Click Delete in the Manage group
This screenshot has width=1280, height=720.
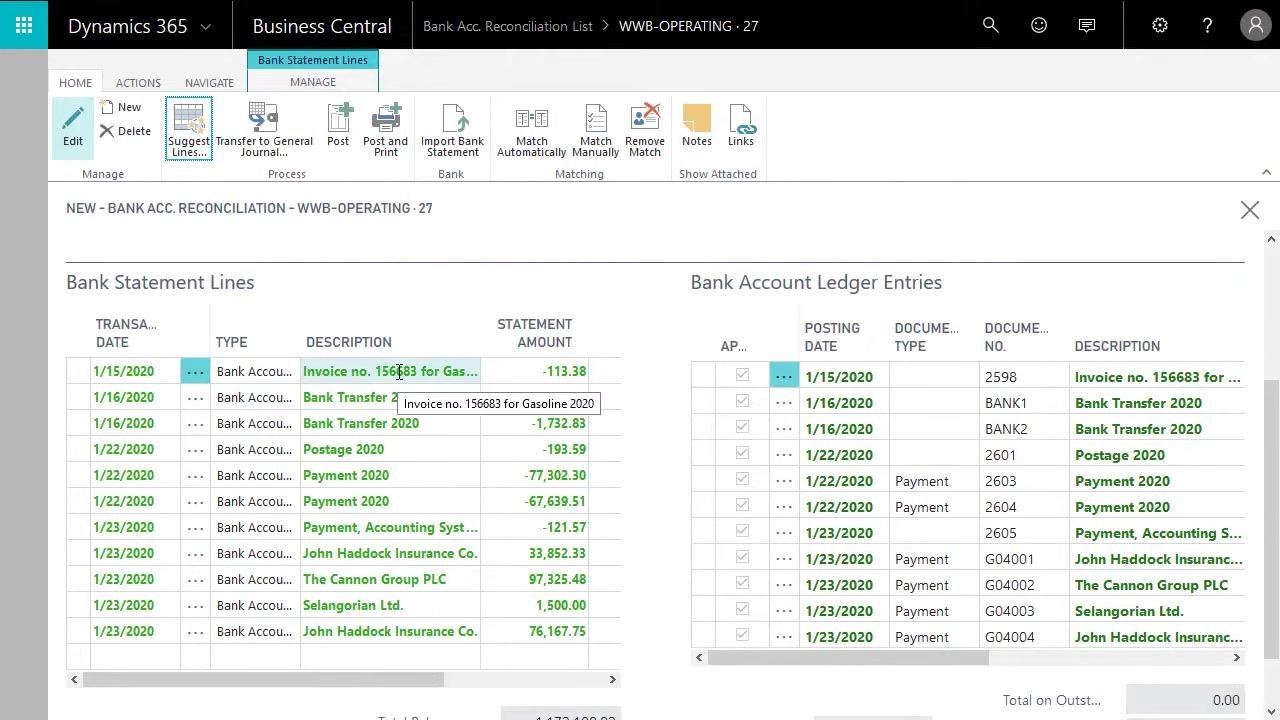point(125,131)
